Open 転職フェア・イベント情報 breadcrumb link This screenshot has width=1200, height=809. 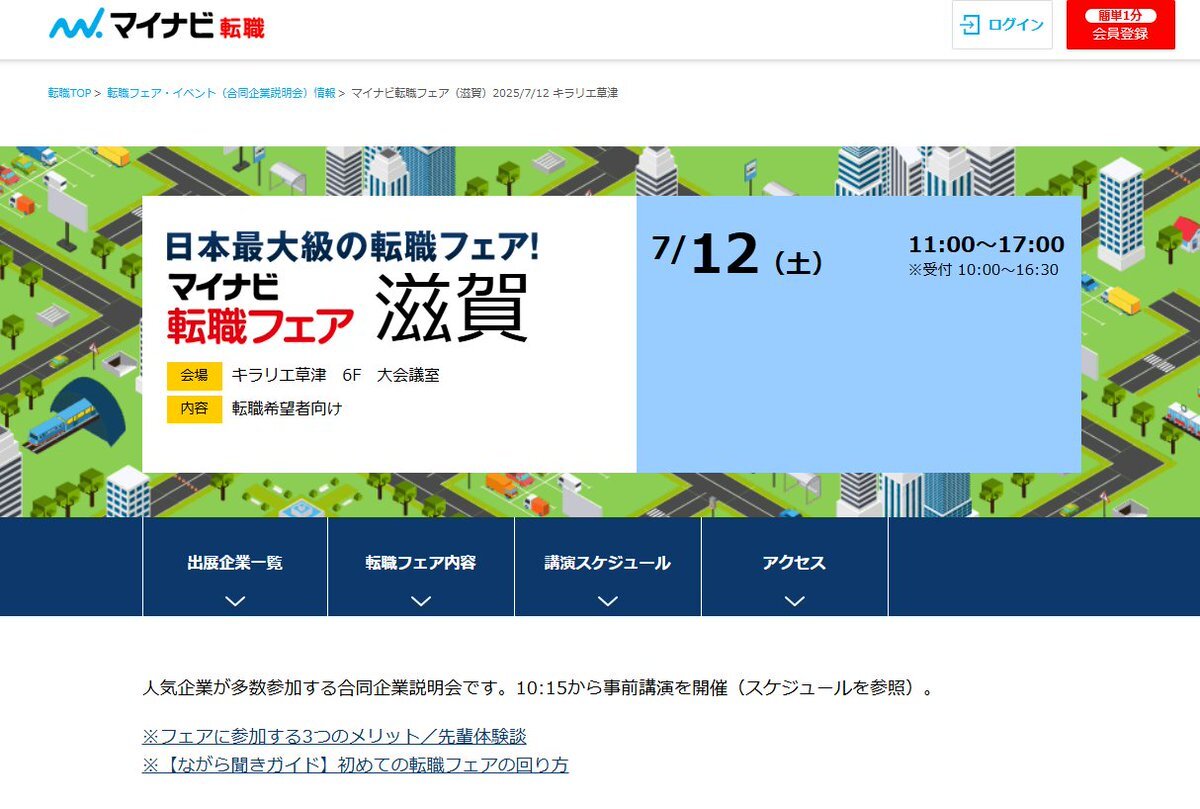pos(221,93)
